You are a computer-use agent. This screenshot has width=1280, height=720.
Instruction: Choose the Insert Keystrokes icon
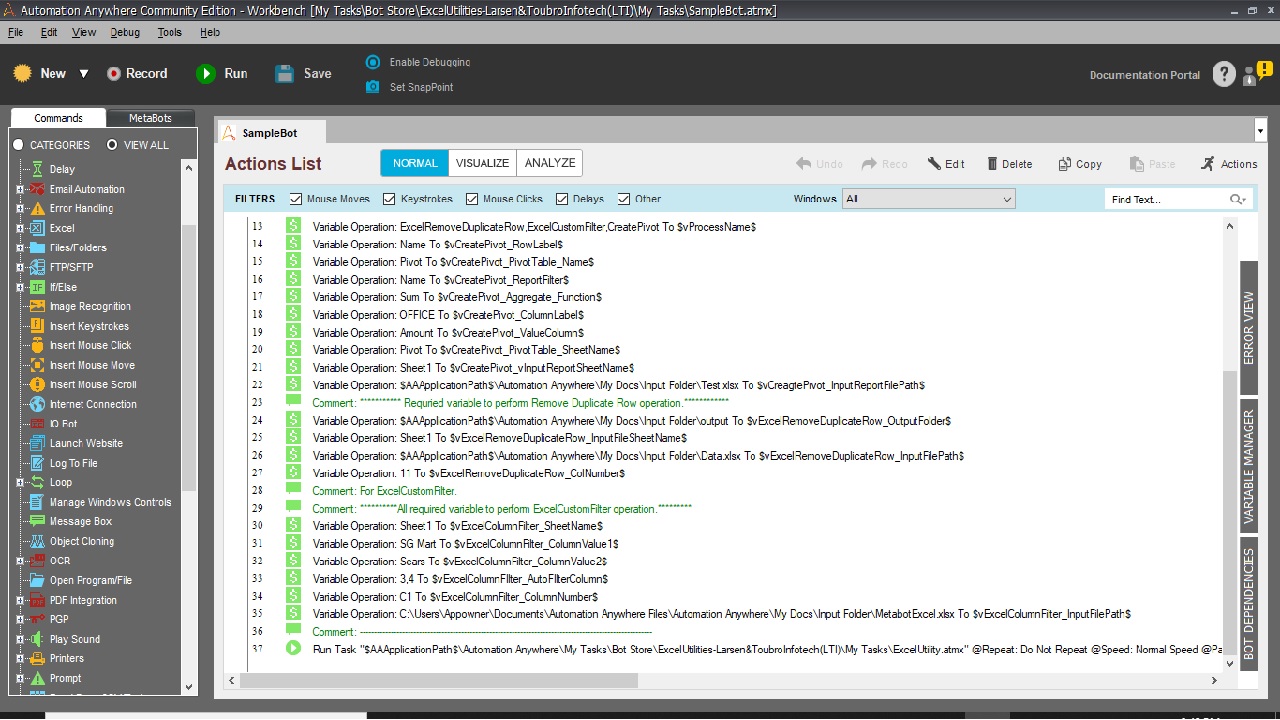(x=37, y=326)
